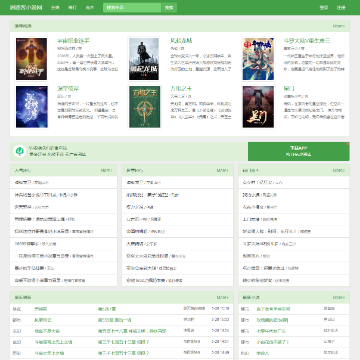
Task: Open the 万相之王 title link
Action: tap(181, 89)
